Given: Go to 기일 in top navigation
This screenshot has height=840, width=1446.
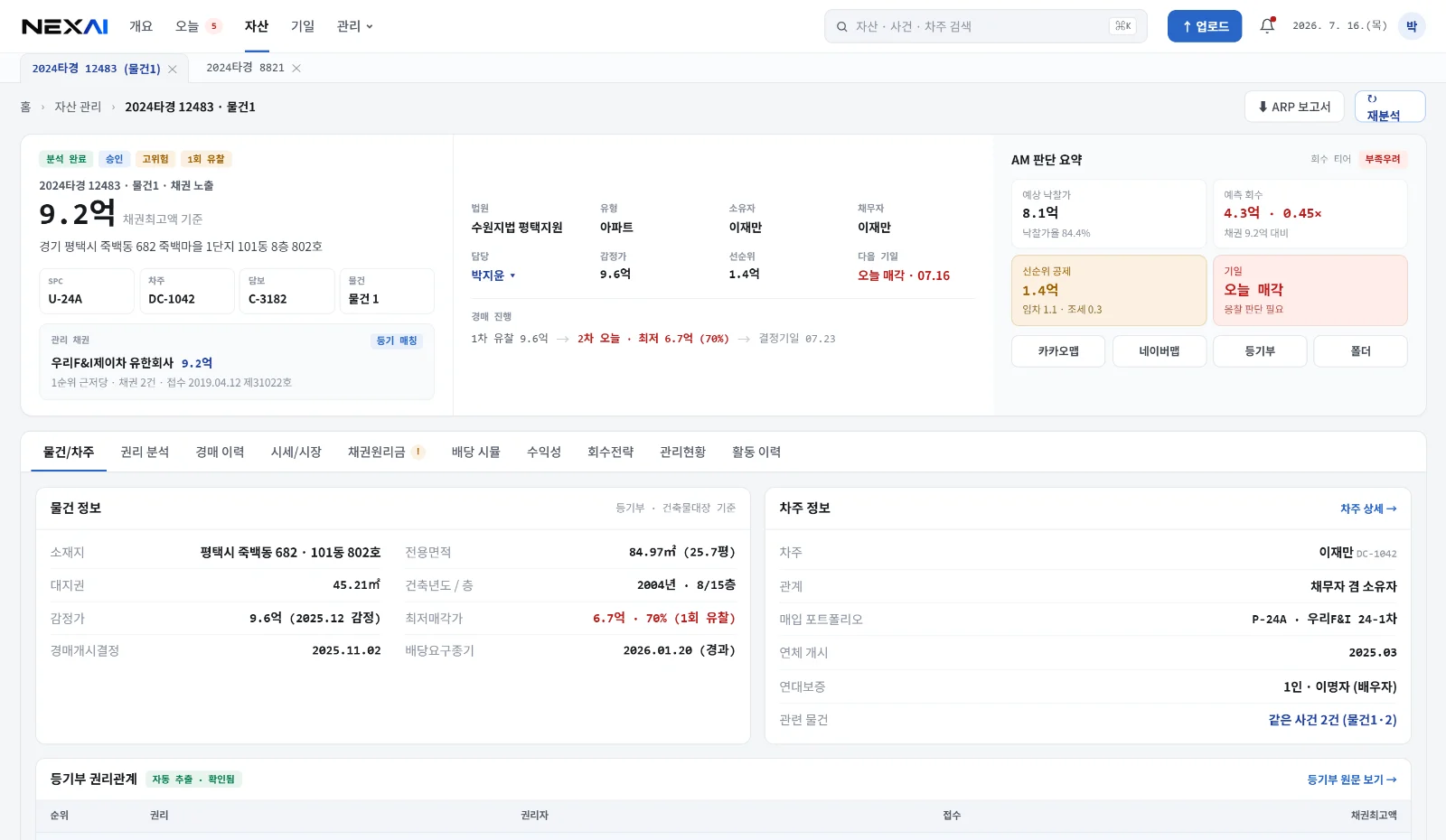Looking at the screenshot, I should (x=303, y=26).
